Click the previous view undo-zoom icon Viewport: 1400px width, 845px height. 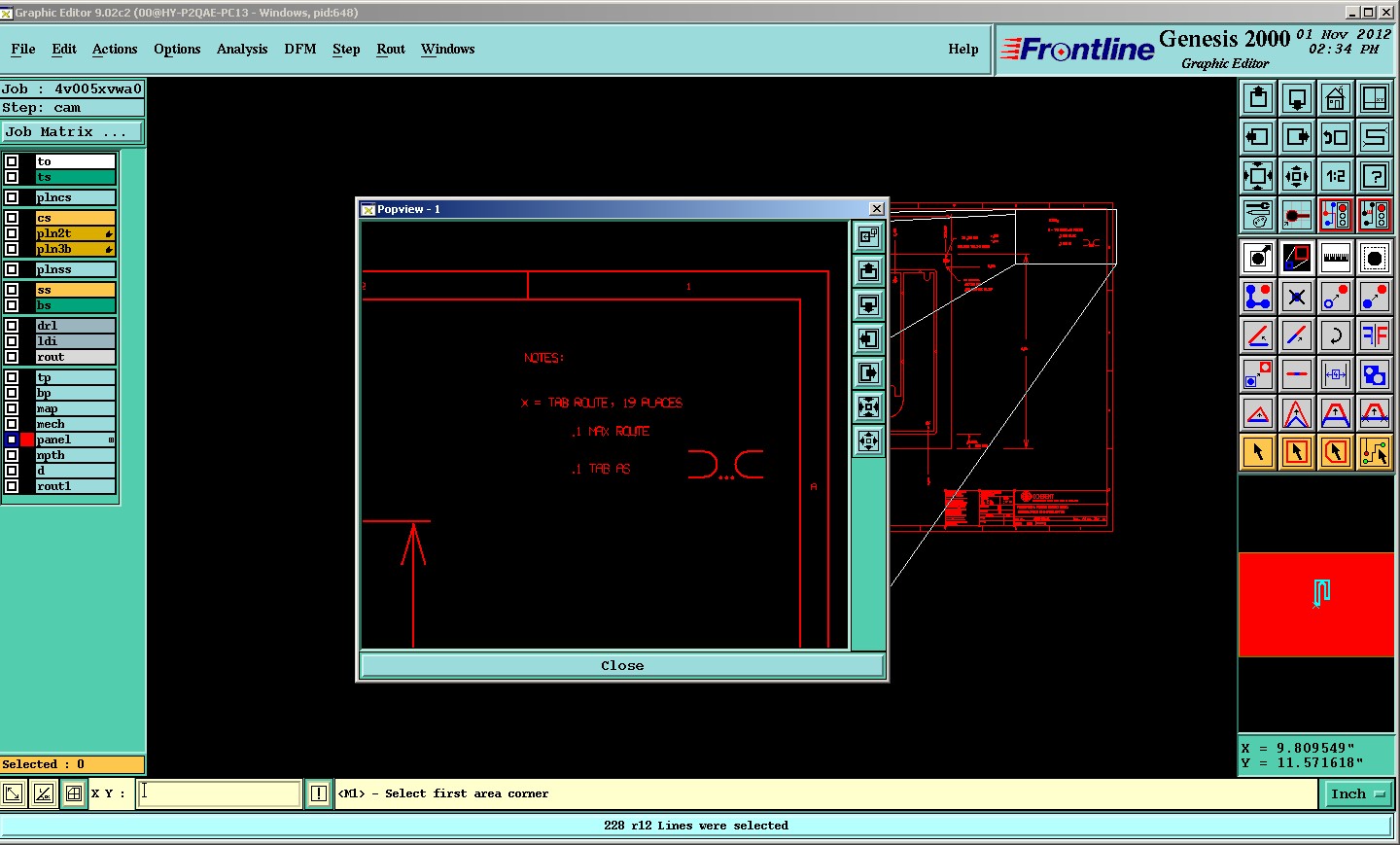[1336, 137]
